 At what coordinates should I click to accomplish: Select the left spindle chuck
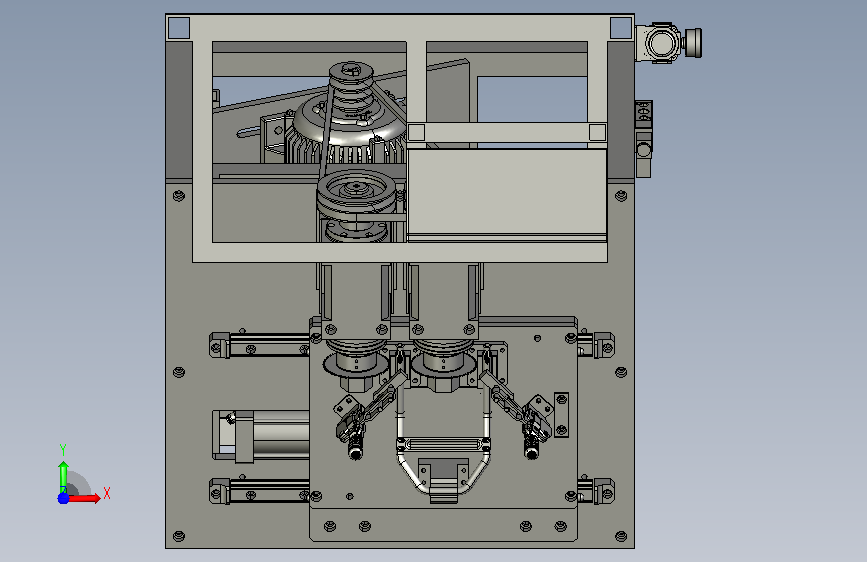(356, 365)
